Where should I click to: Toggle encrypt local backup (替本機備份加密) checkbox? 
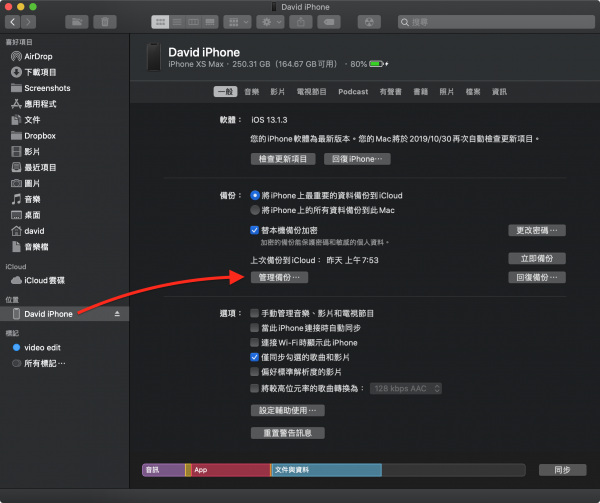coord(254,230)
